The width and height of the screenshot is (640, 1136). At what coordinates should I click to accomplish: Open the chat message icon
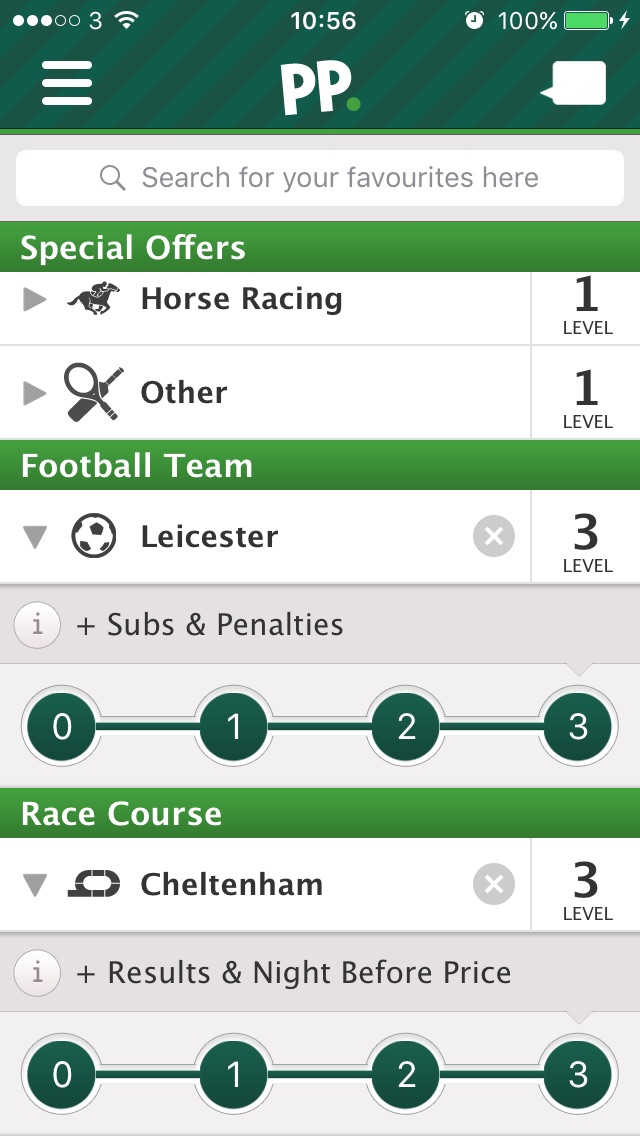click(574, 84)
